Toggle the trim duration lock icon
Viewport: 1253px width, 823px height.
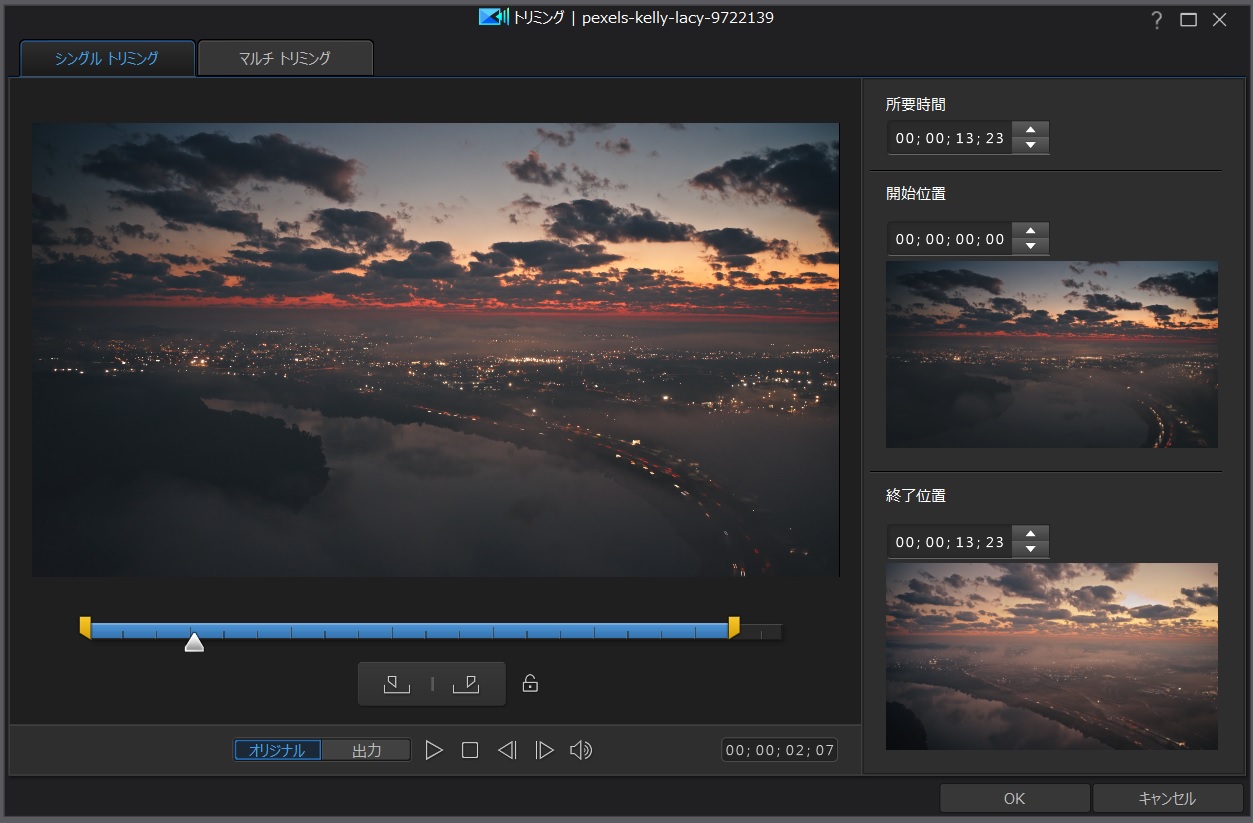531,684
